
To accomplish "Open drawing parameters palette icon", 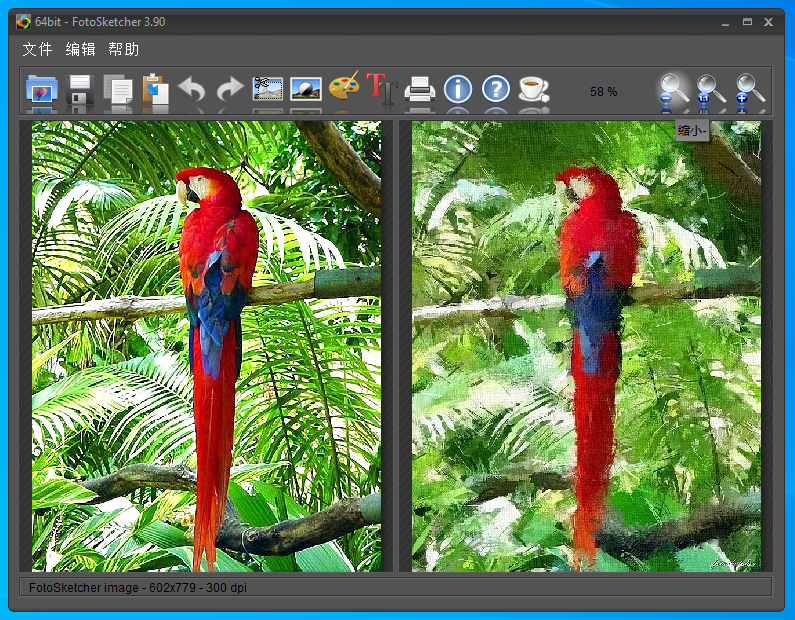I will click(x=344, y=88).
